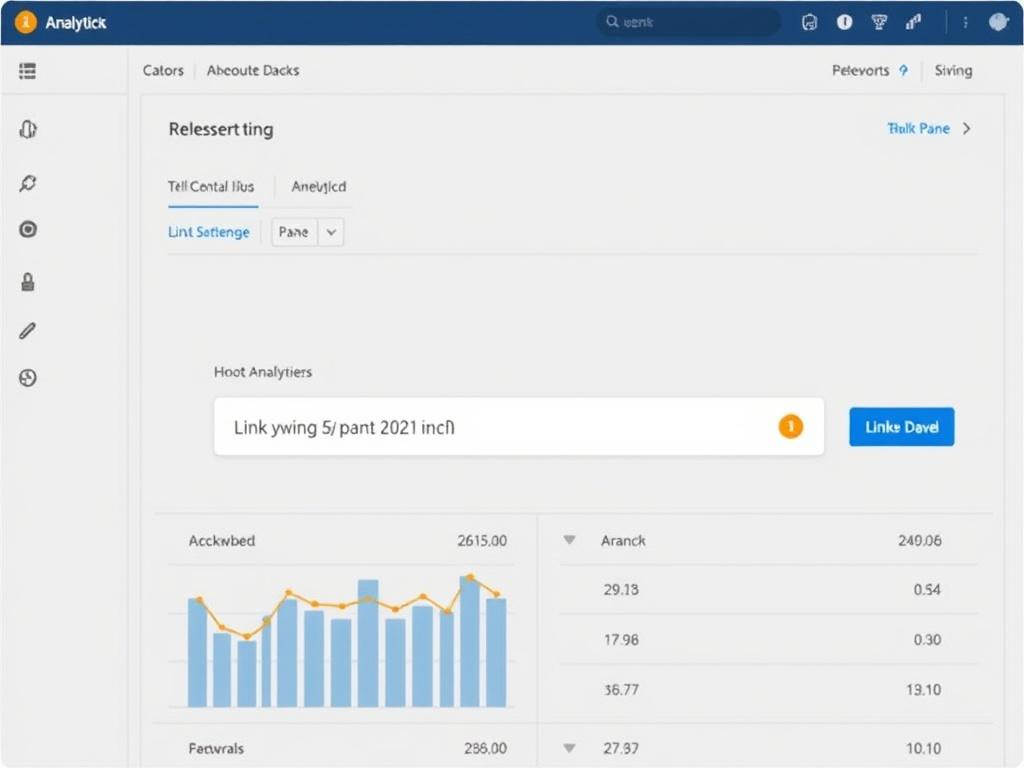Click the trophy icon in the top bar
This screenshot has height=768, width=1024.
coord(878,21)
